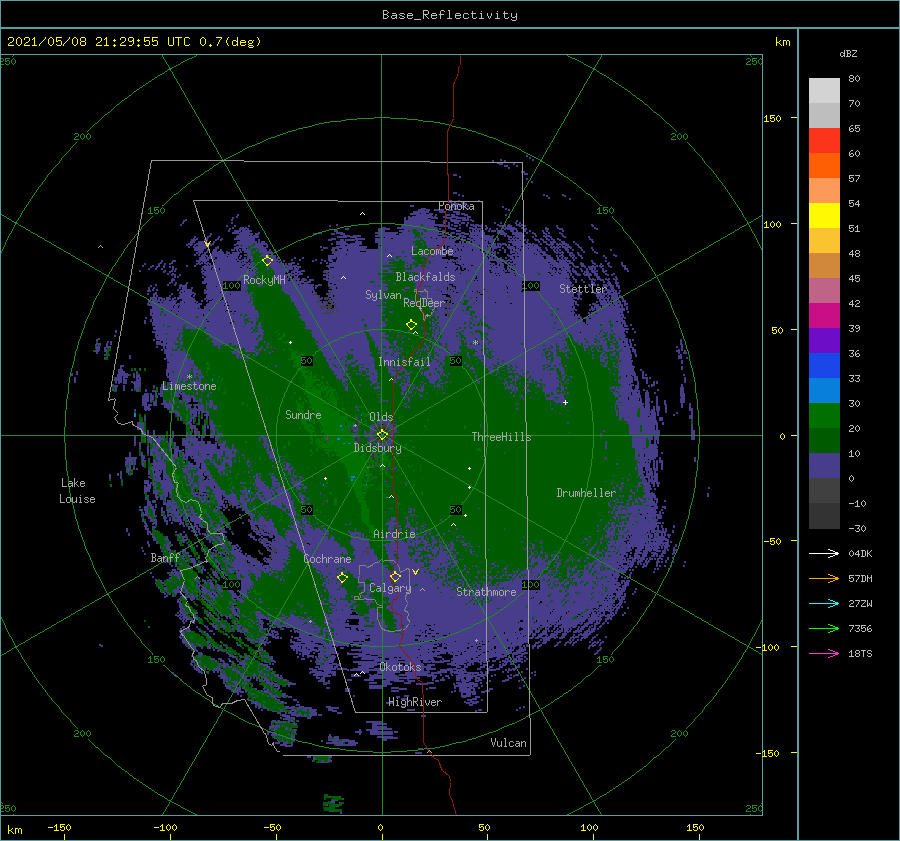Pick the magenta 42-39 dBZ swatch
The height and width of the screenshot is (841, 900).
(824, 316)
